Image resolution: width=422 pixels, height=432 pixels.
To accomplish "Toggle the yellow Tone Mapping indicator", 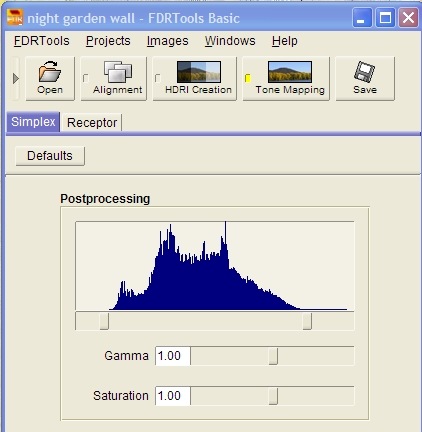I will (248, 78).
